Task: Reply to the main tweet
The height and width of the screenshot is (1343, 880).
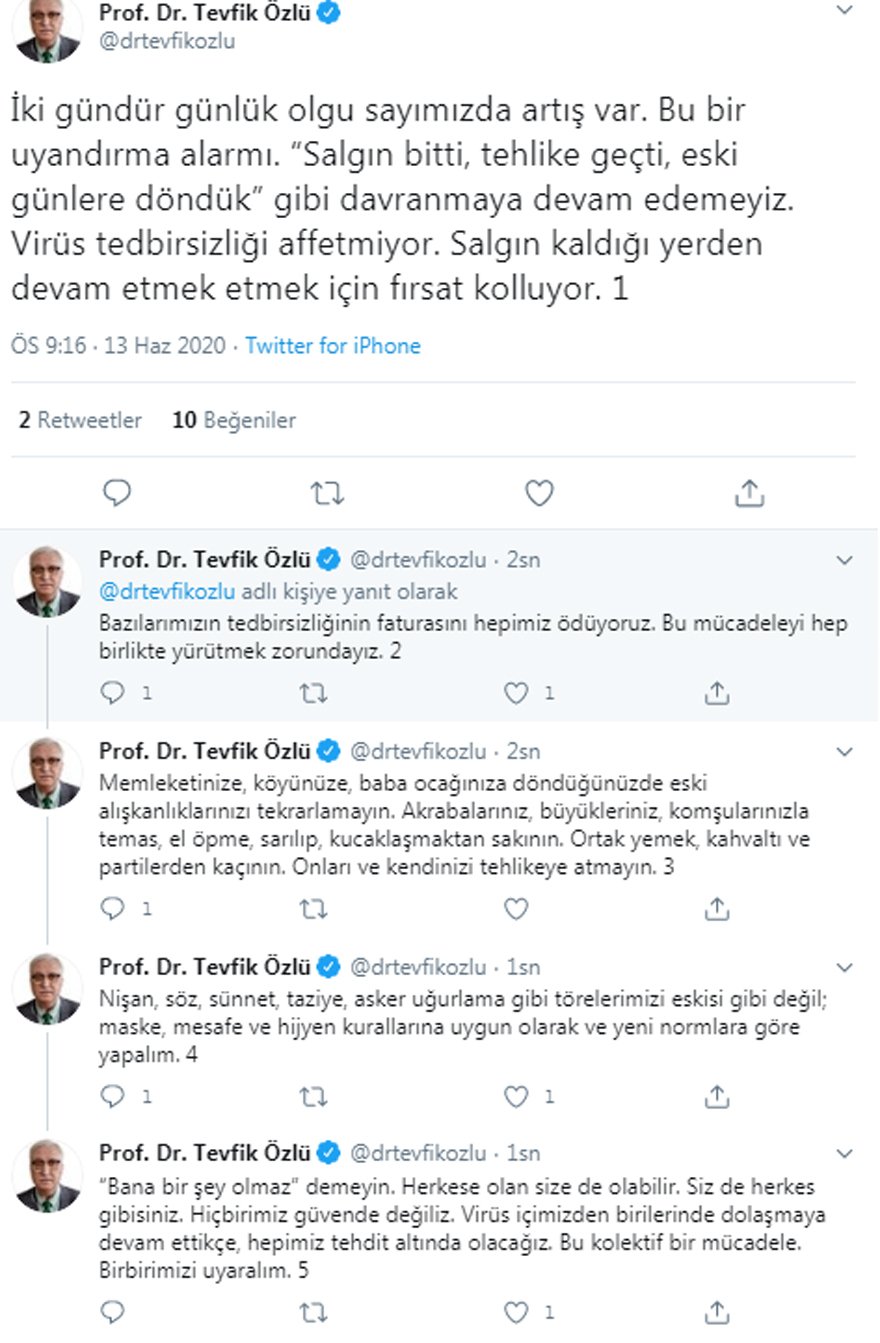Action: tap(117, 492)
